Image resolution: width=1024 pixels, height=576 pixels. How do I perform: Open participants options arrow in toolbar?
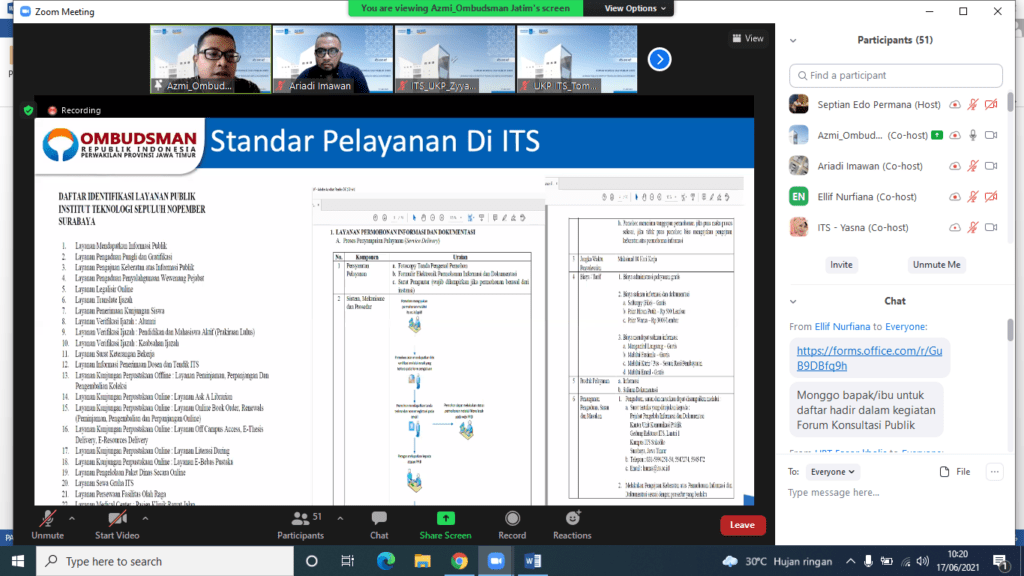[340, 519]
